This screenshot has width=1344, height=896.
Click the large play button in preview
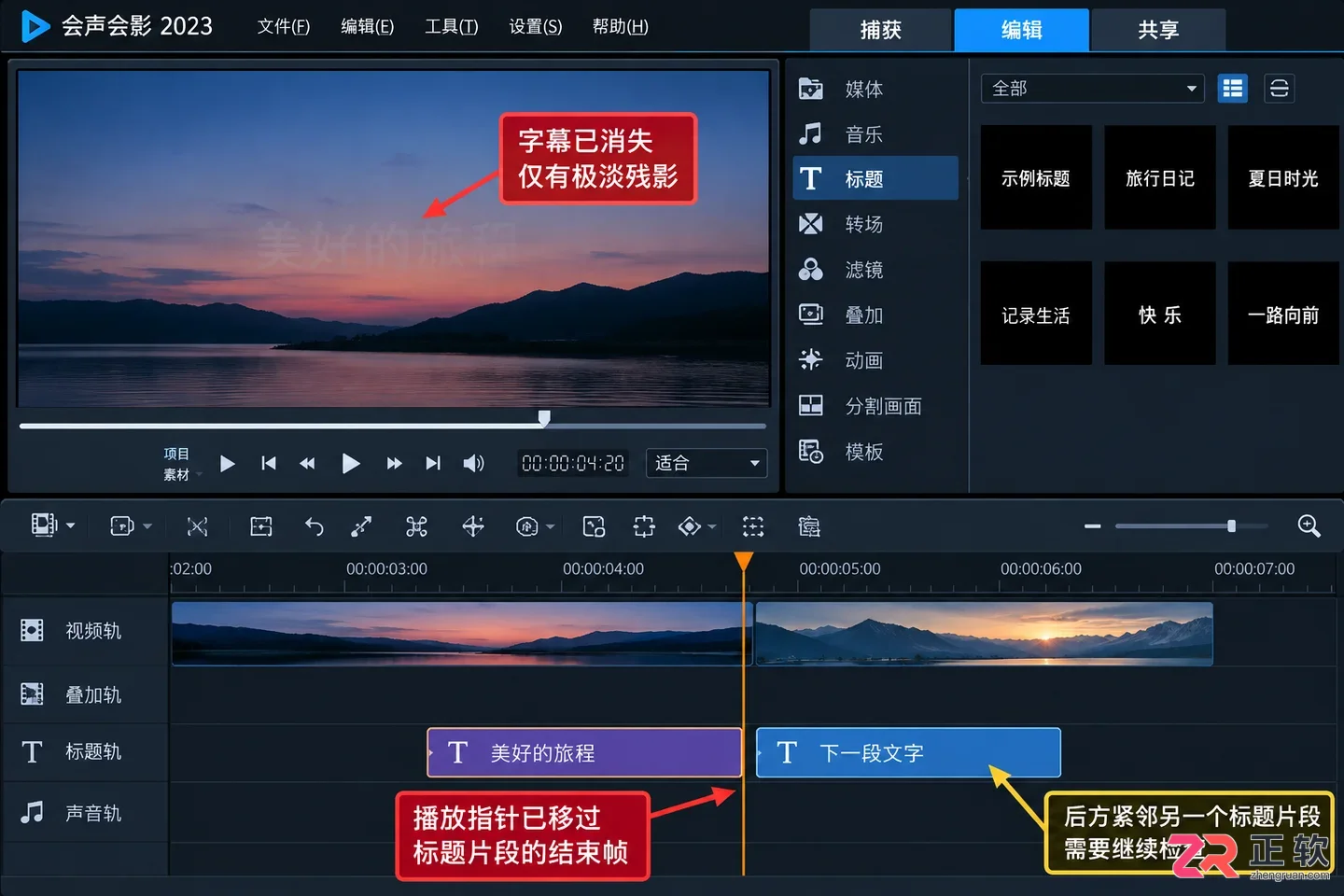350,463
